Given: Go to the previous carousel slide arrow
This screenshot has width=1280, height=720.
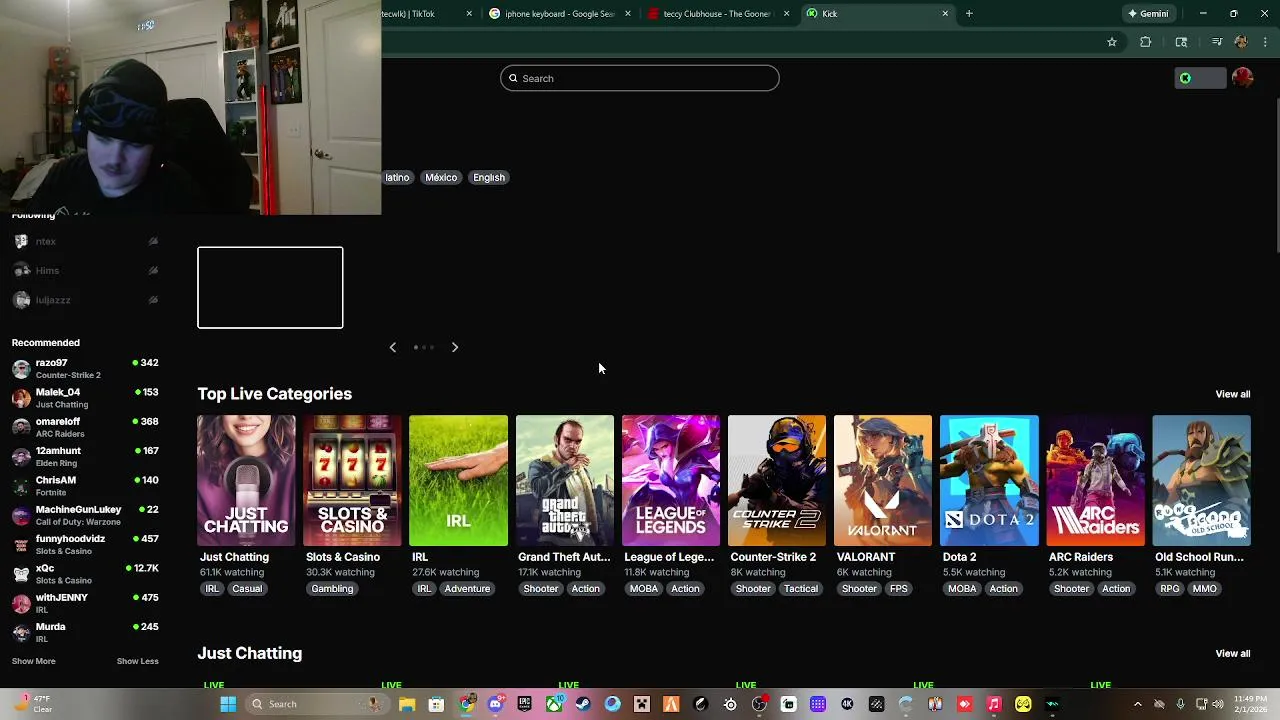Looking at the screenshot, I should 393,347.
